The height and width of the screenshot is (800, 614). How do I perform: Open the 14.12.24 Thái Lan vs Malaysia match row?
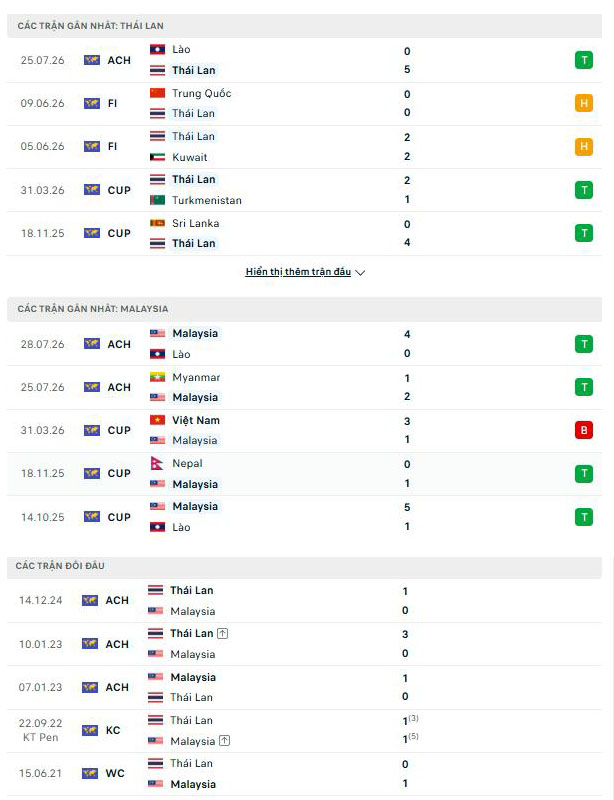[304, 601]
